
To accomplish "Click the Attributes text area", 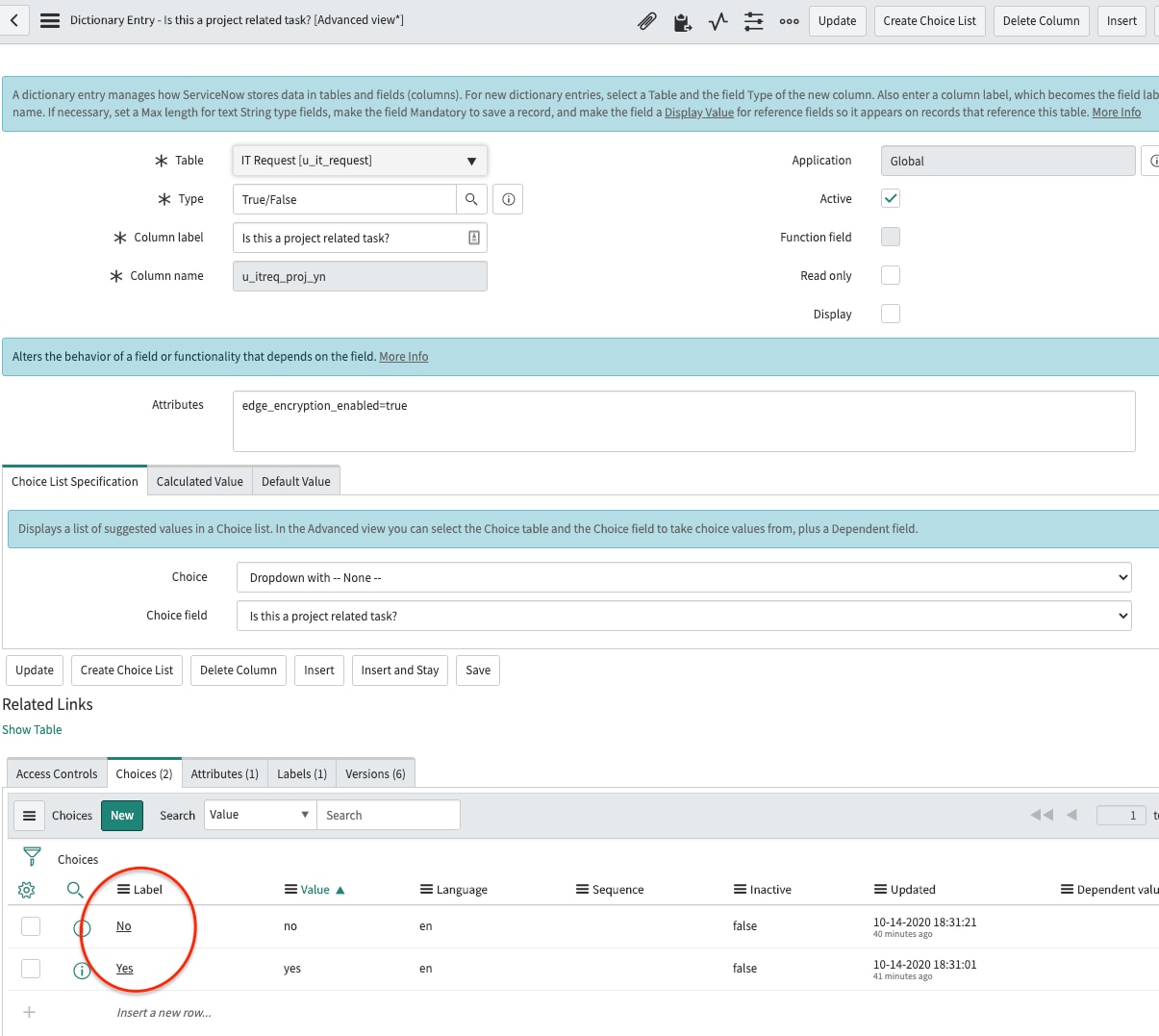I will coord(684,420).
